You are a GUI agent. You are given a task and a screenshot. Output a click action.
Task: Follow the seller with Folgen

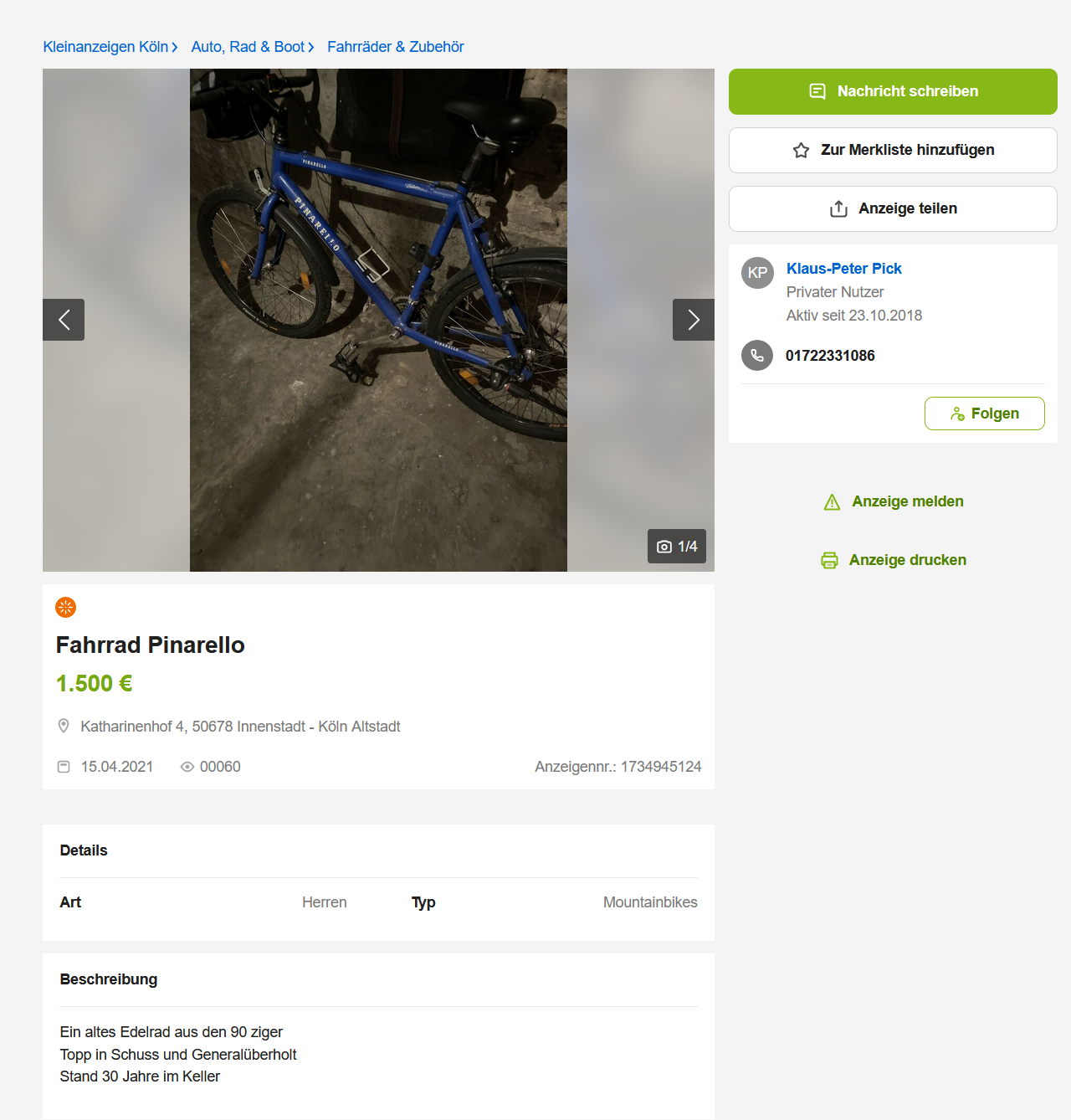coord(984,414)
